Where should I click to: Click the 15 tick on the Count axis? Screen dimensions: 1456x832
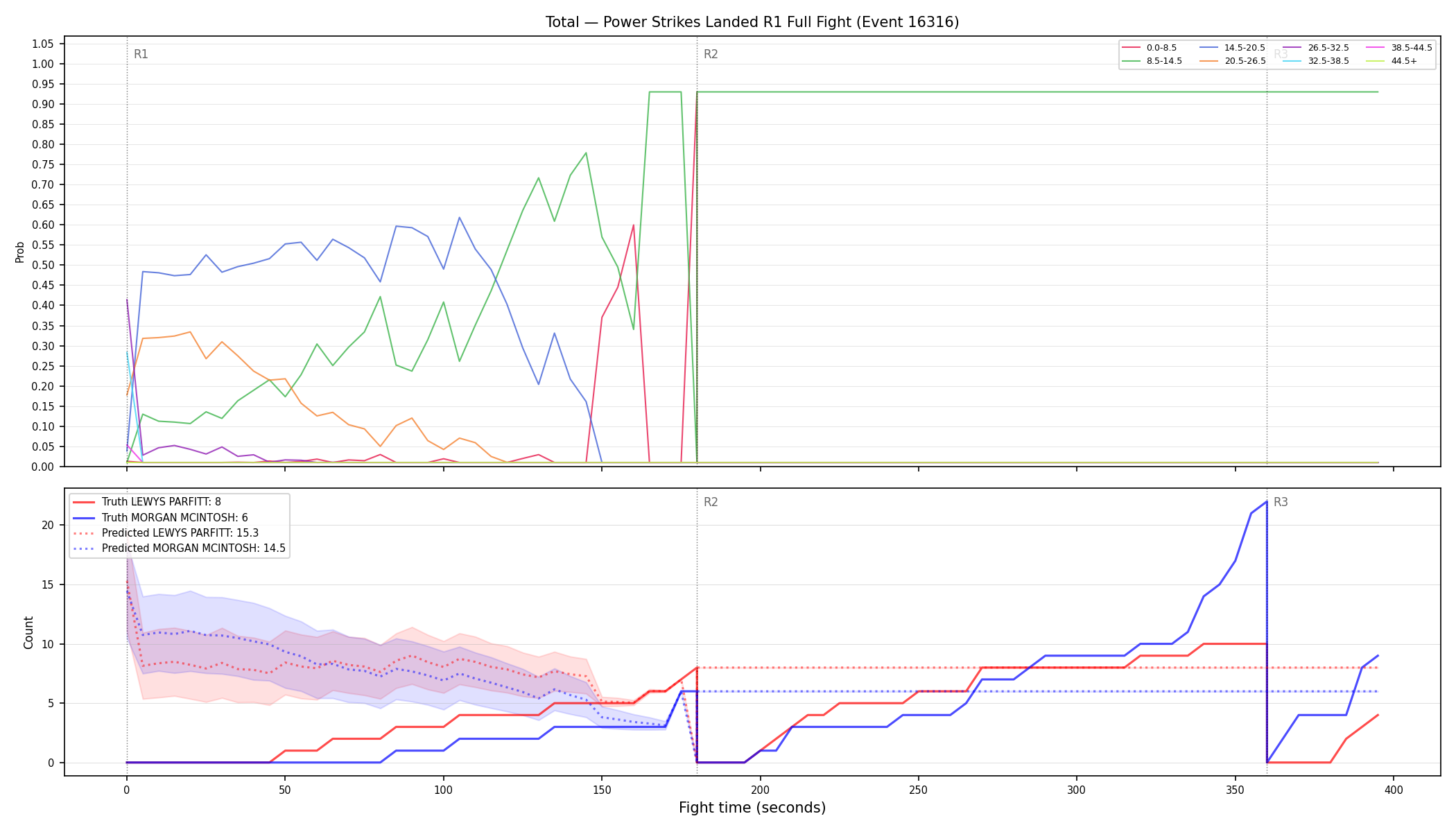tap(47, 584)
